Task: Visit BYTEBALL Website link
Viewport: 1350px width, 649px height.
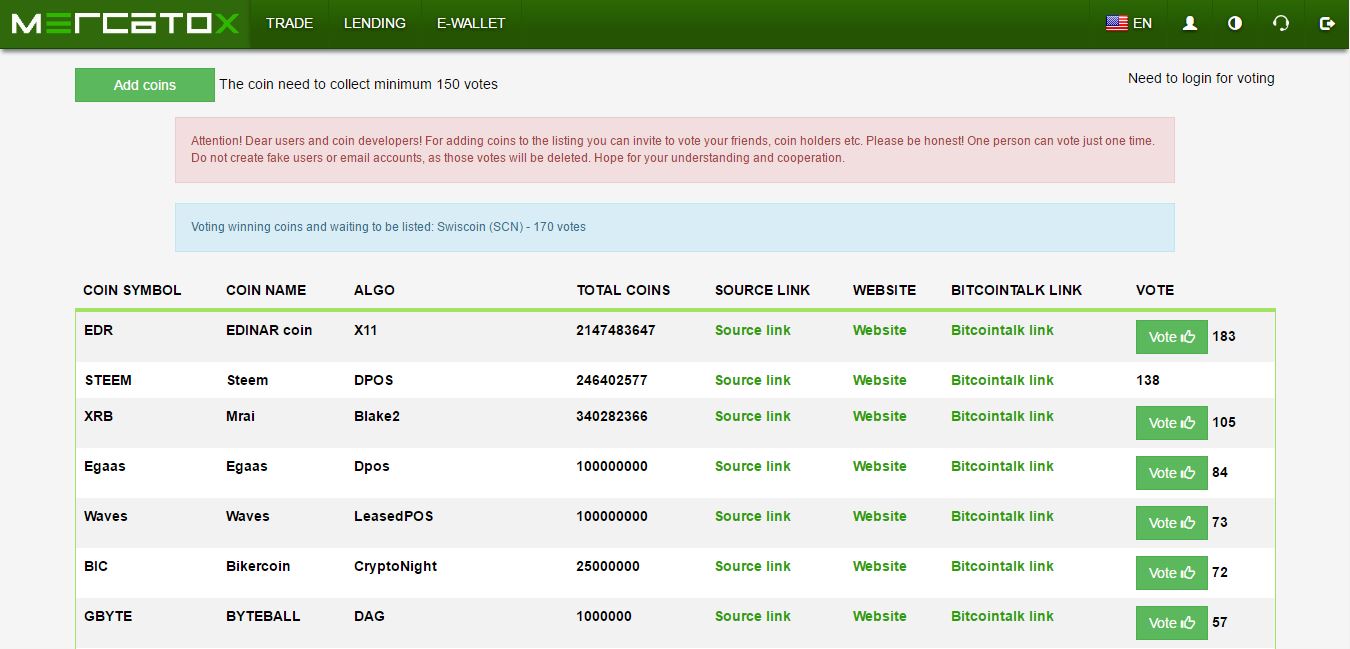Action: (880, 616)
